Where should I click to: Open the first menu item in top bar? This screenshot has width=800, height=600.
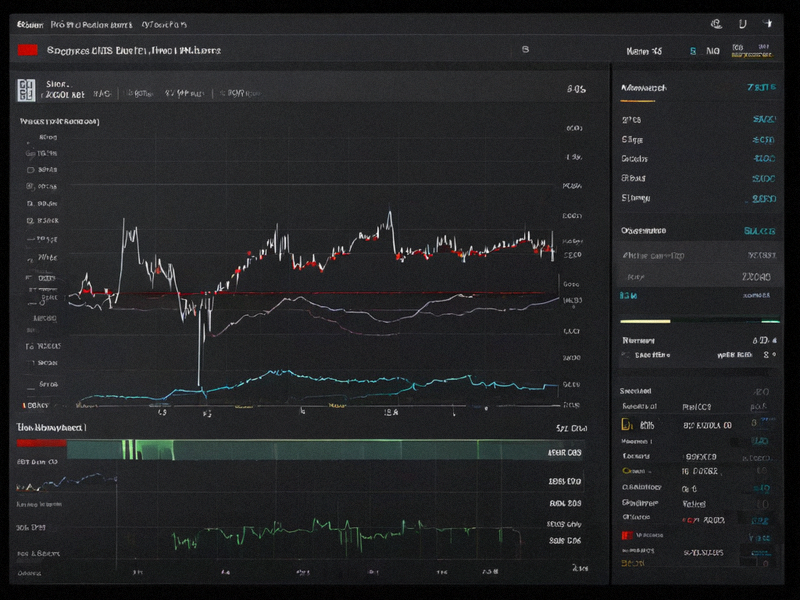[x=30, y=24]
